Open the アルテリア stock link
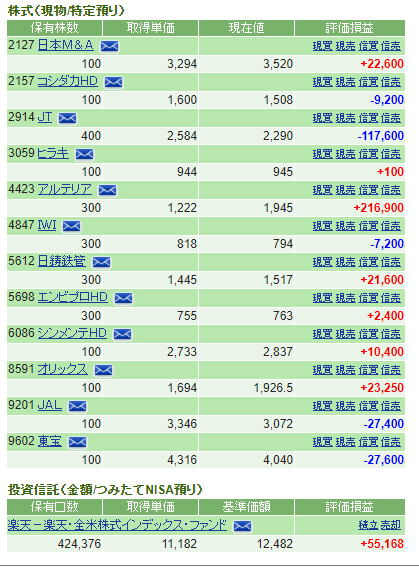The height and width of the screenshot is (567, 419). click(x=65, y=189)
